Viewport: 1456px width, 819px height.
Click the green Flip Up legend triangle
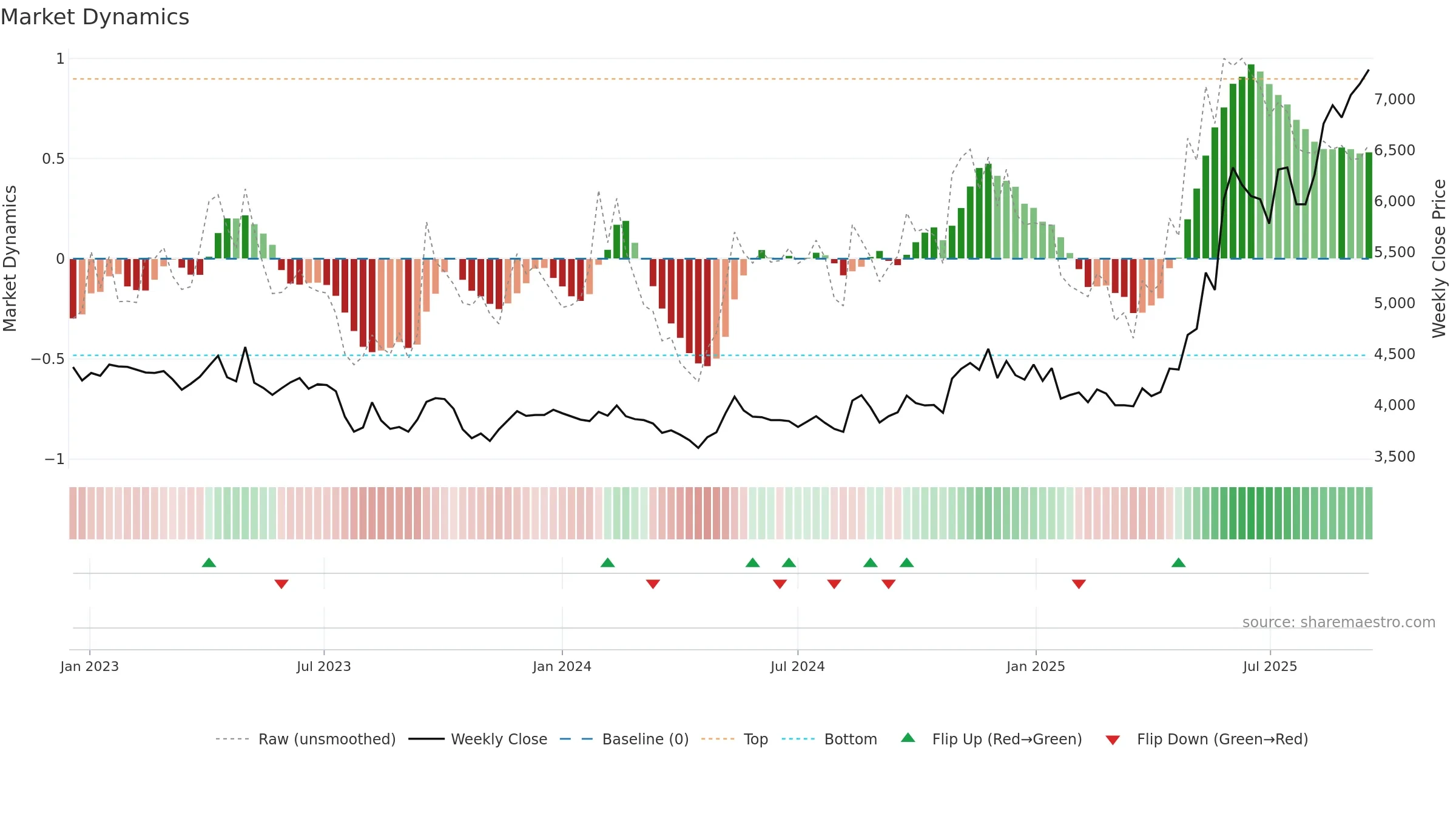pyautogui.click(x=908, y=738)
